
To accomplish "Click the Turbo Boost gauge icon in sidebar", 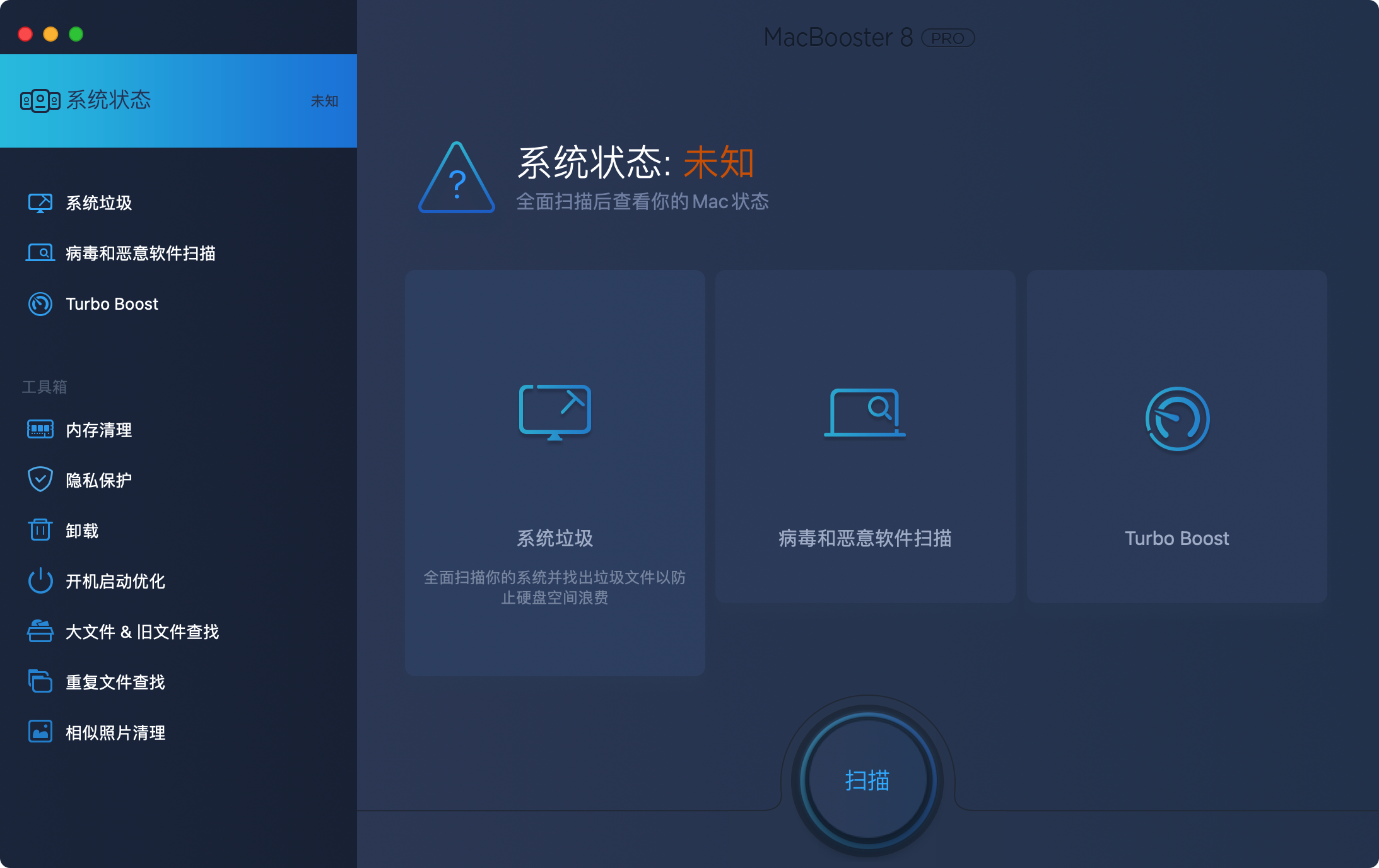I will (x=40, y=304).
